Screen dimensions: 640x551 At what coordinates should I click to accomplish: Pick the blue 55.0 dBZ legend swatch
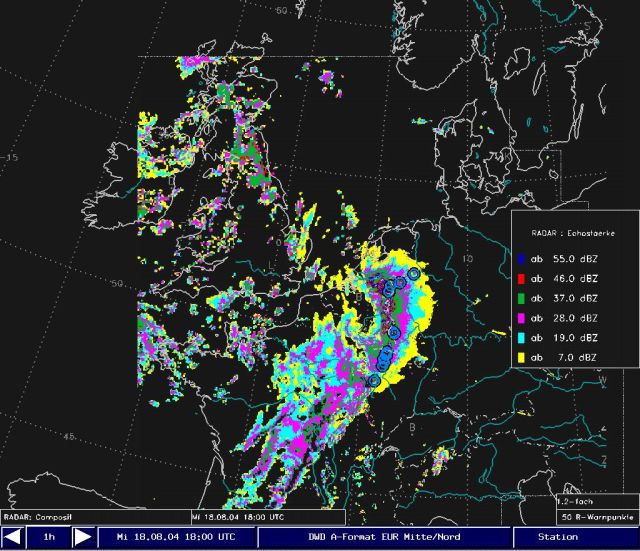[x=523, y=258]
